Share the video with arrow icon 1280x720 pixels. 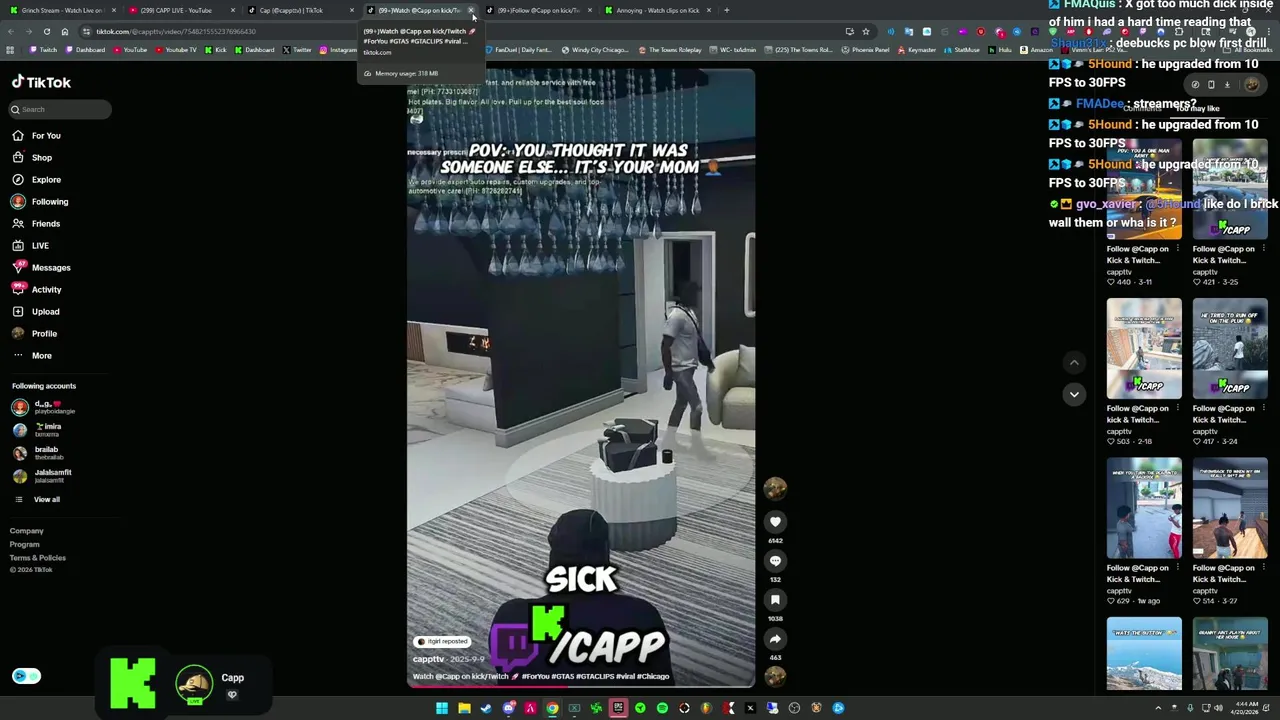pos(775,639)
